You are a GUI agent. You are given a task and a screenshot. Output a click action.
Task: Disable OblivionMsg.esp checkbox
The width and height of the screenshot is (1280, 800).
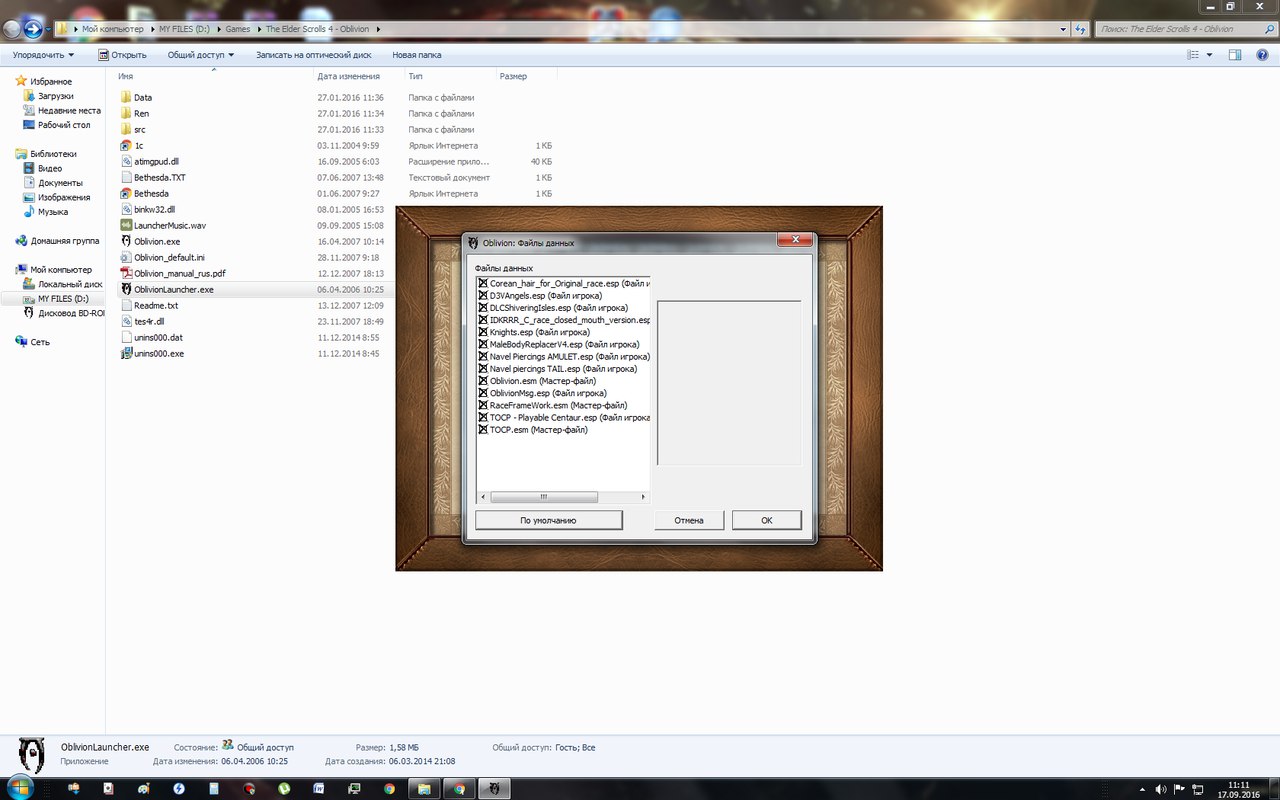(x=483, y=393)
